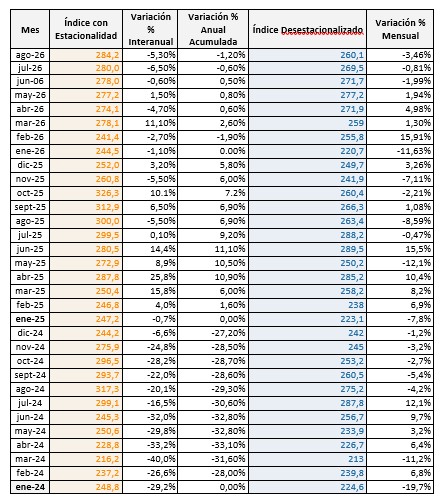Select the Índice Desestacionalizado header cell
This screenshot has width=446, height=503.
(x=307, y=29)
